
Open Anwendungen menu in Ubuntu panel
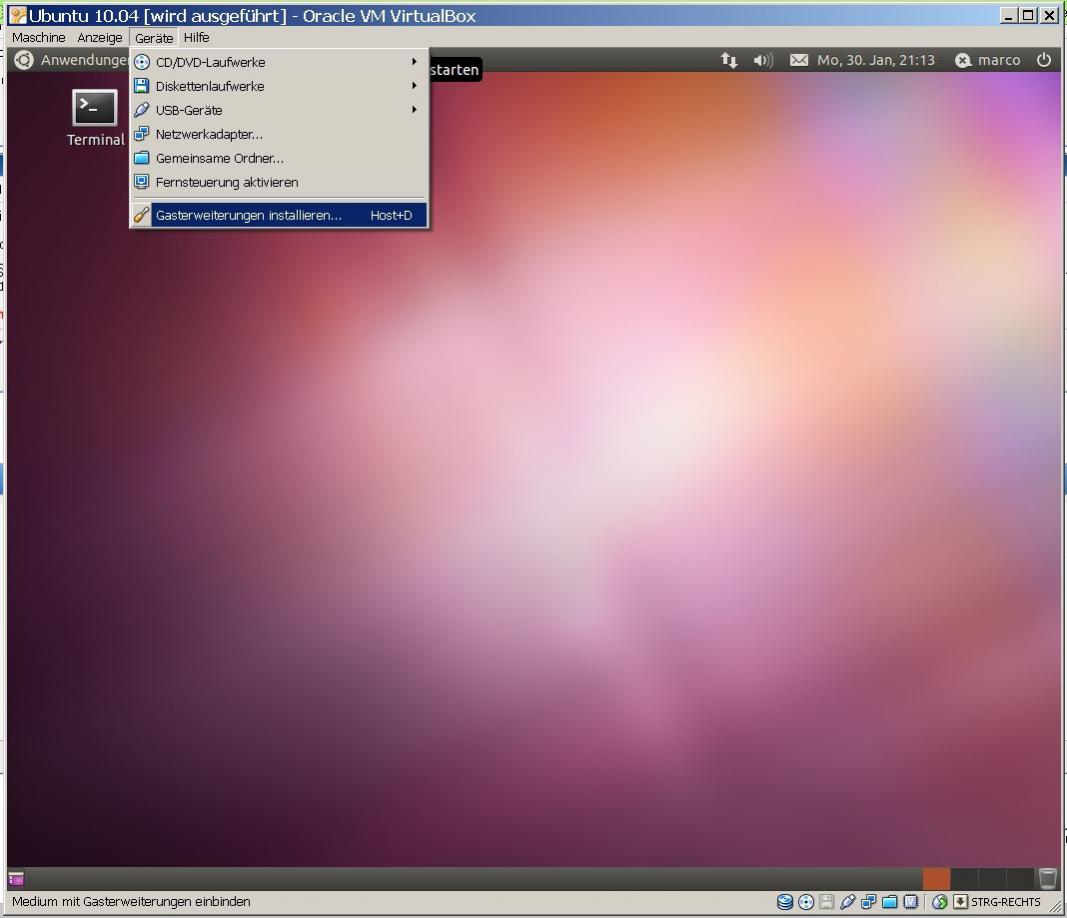click(84, 60)
